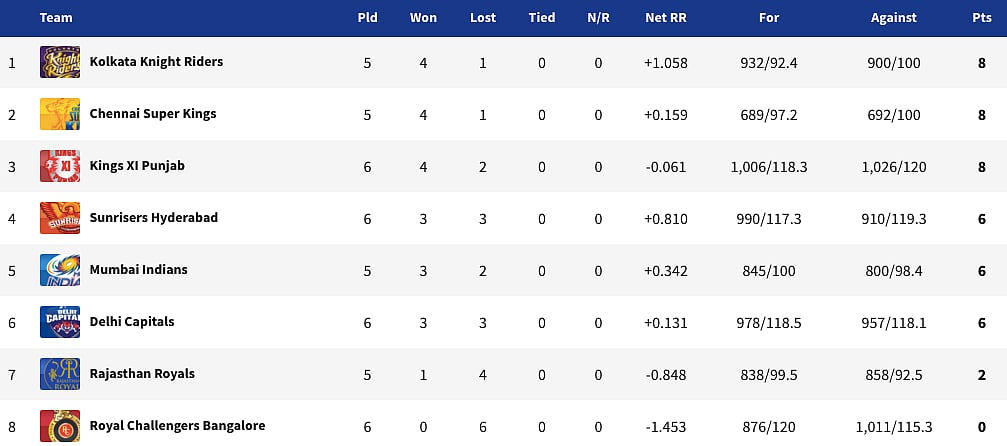Select the Mumbai Indians team name
The width and height of the screenshot is (1007, 446).
coord(138,270)
